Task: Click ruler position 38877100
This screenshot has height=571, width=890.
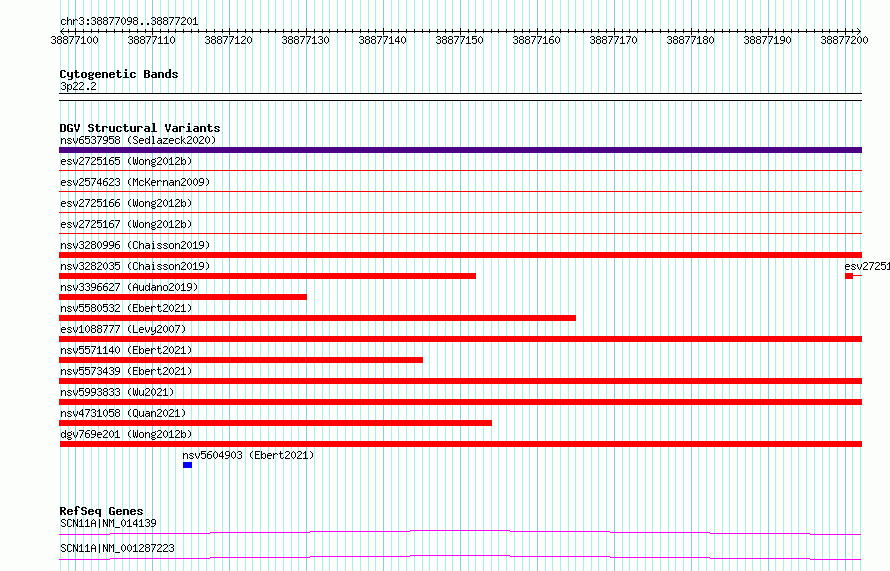Action: pyautogui.click(x=74, y=40)
